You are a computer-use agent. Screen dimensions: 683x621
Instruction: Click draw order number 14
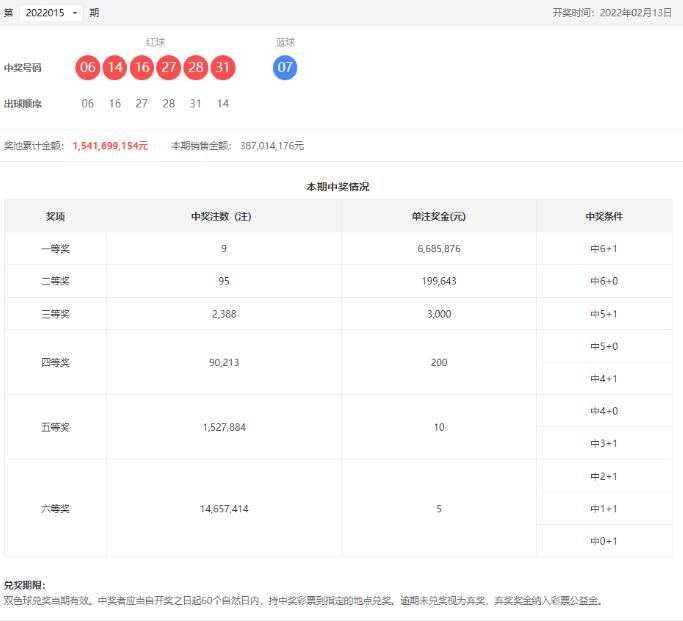point(223,104)
